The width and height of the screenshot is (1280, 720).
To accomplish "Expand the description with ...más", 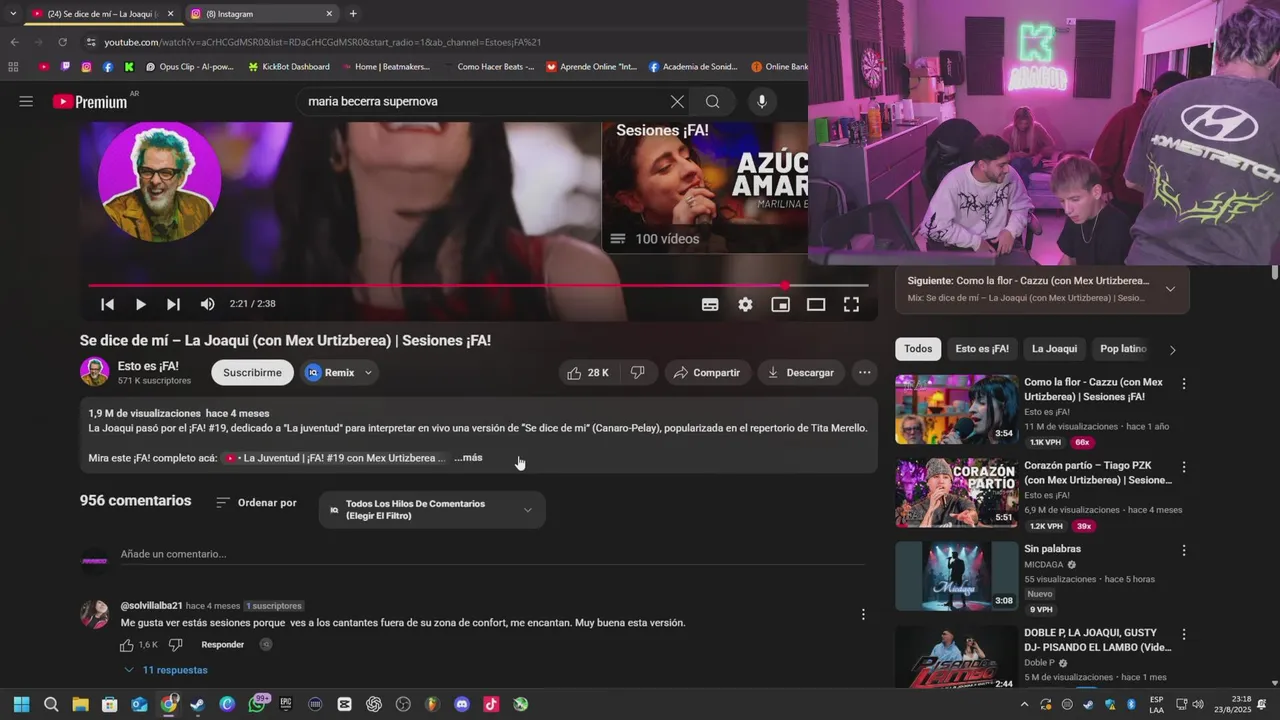I will tap(468, 457).
